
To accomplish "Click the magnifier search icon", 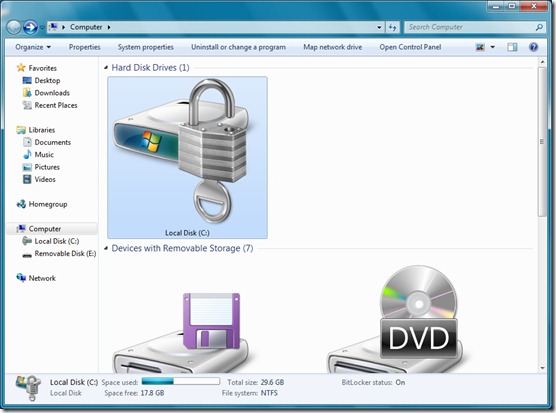I will [x=539, y=27].
